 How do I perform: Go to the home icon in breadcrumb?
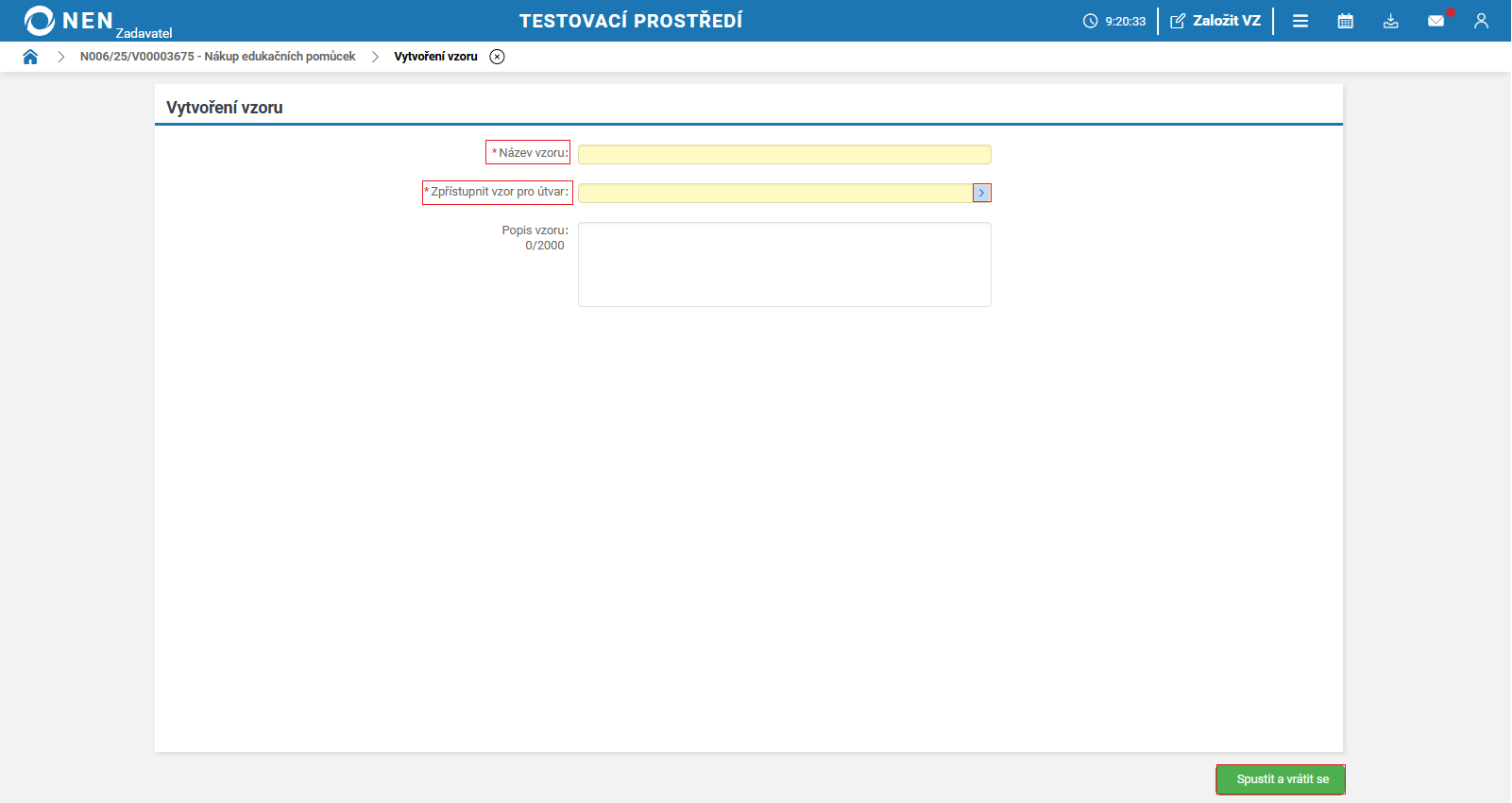(30, 57)
